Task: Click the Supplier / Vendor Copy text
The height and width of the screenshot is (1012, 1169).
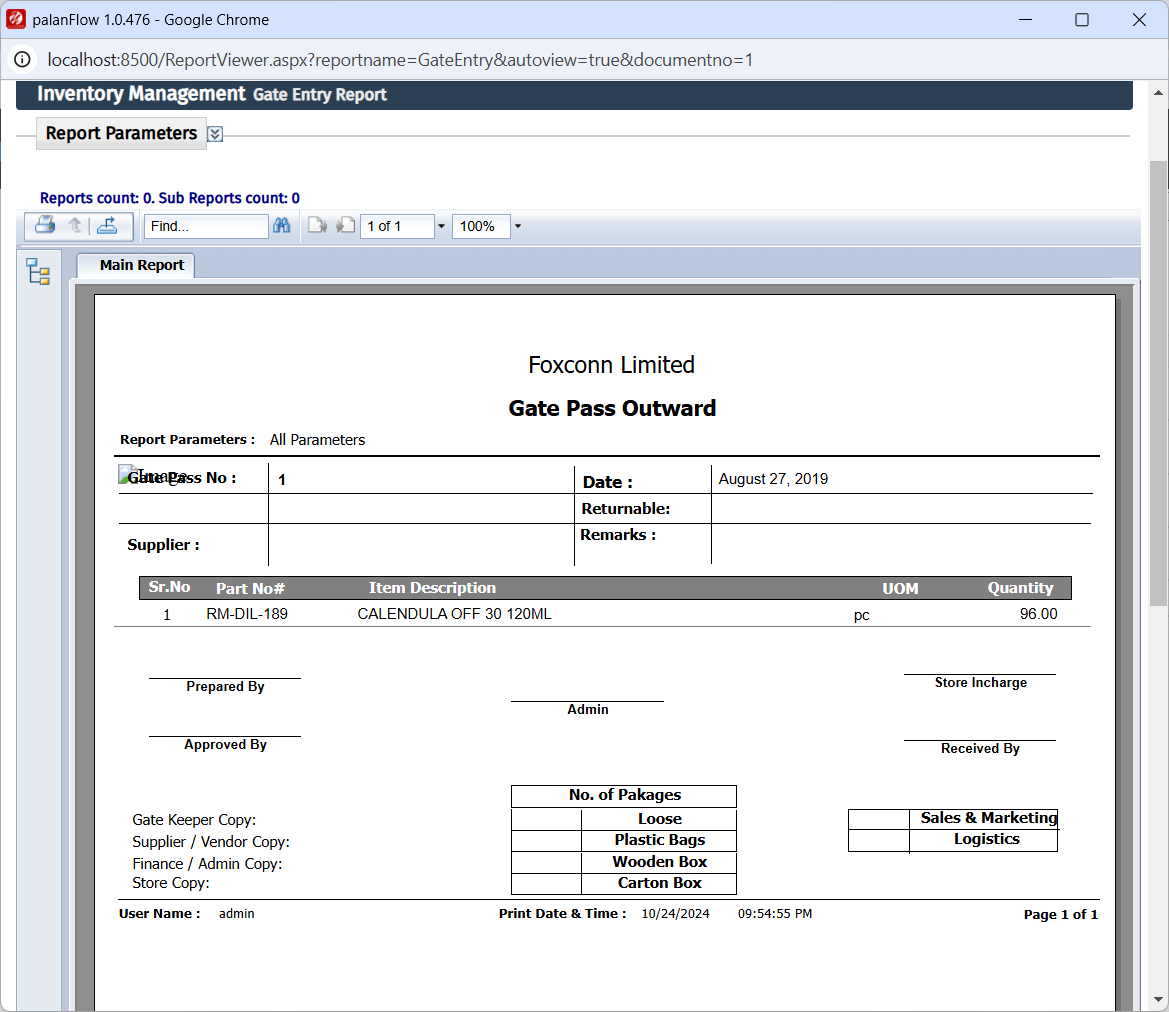Action: (211, 841)
